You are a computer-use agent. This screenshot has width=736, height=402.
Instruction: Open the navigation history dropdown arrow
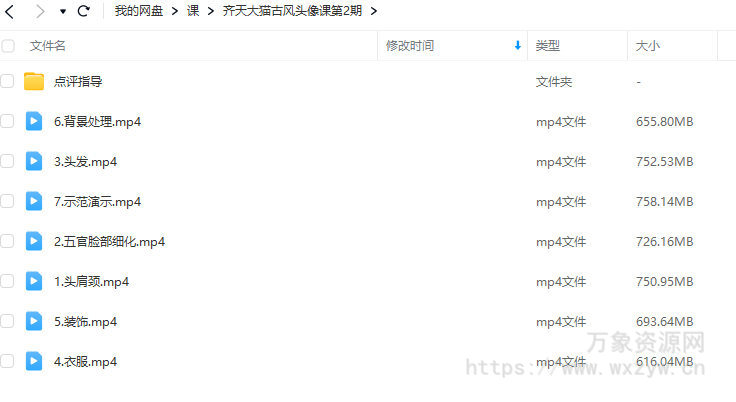[63, 12]
